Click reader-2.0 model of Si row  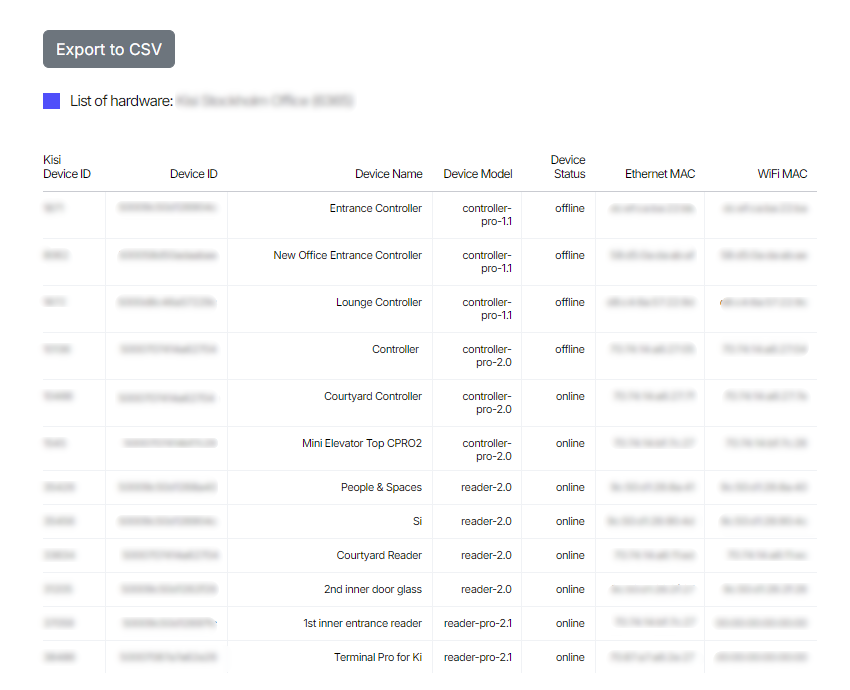point(486,521)
